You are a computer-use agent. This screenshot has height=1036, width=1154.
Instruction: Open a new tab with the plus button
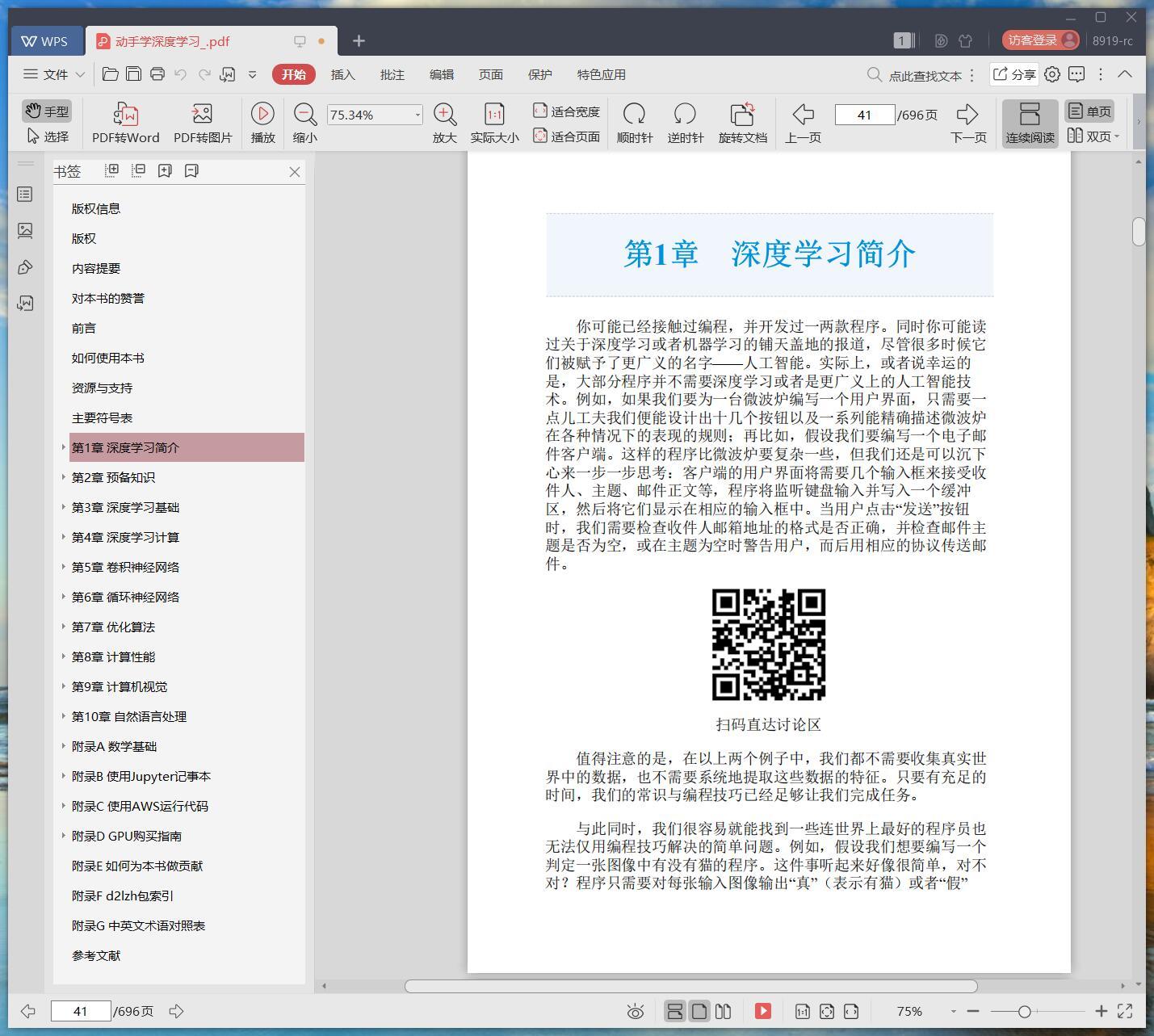pos(359,40)
